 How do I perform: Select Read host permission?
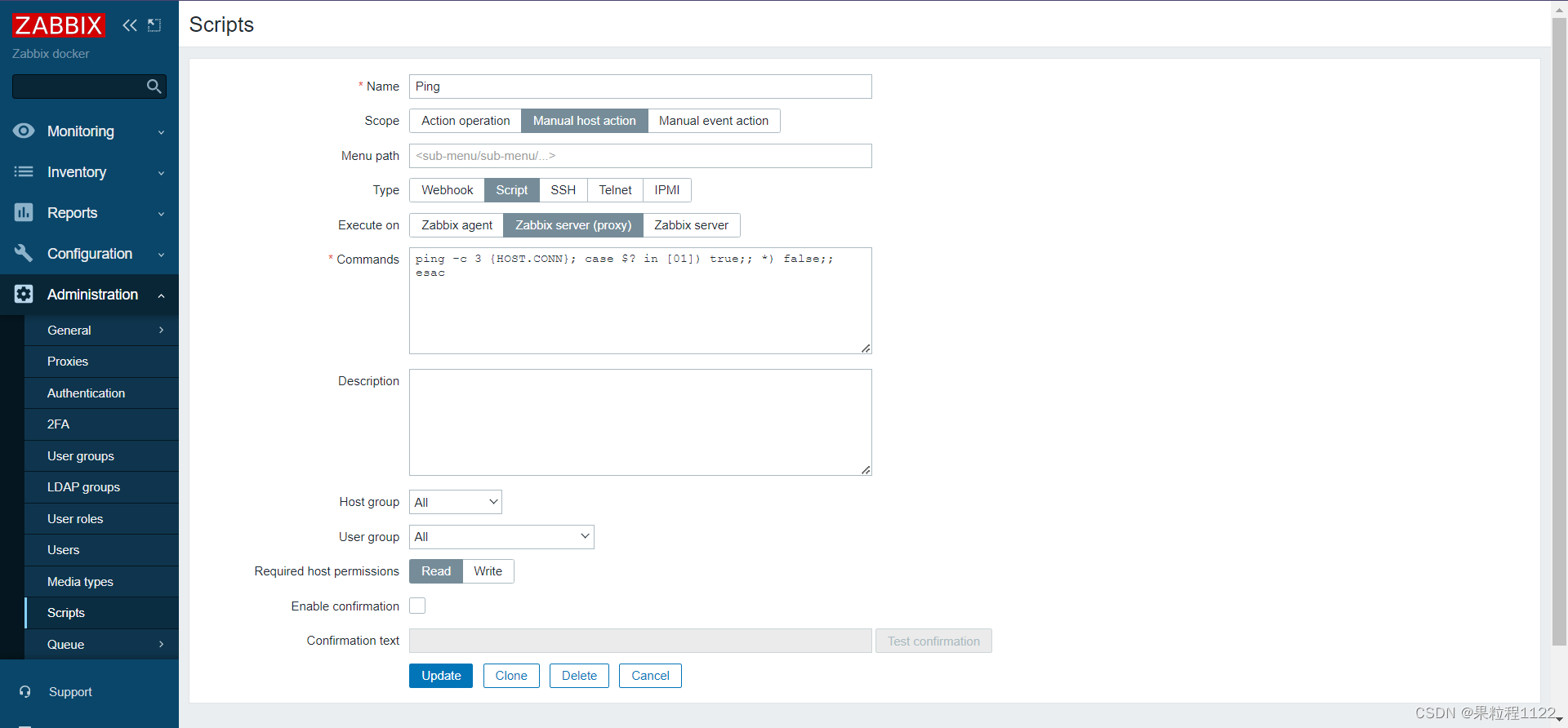pos(436,571)
